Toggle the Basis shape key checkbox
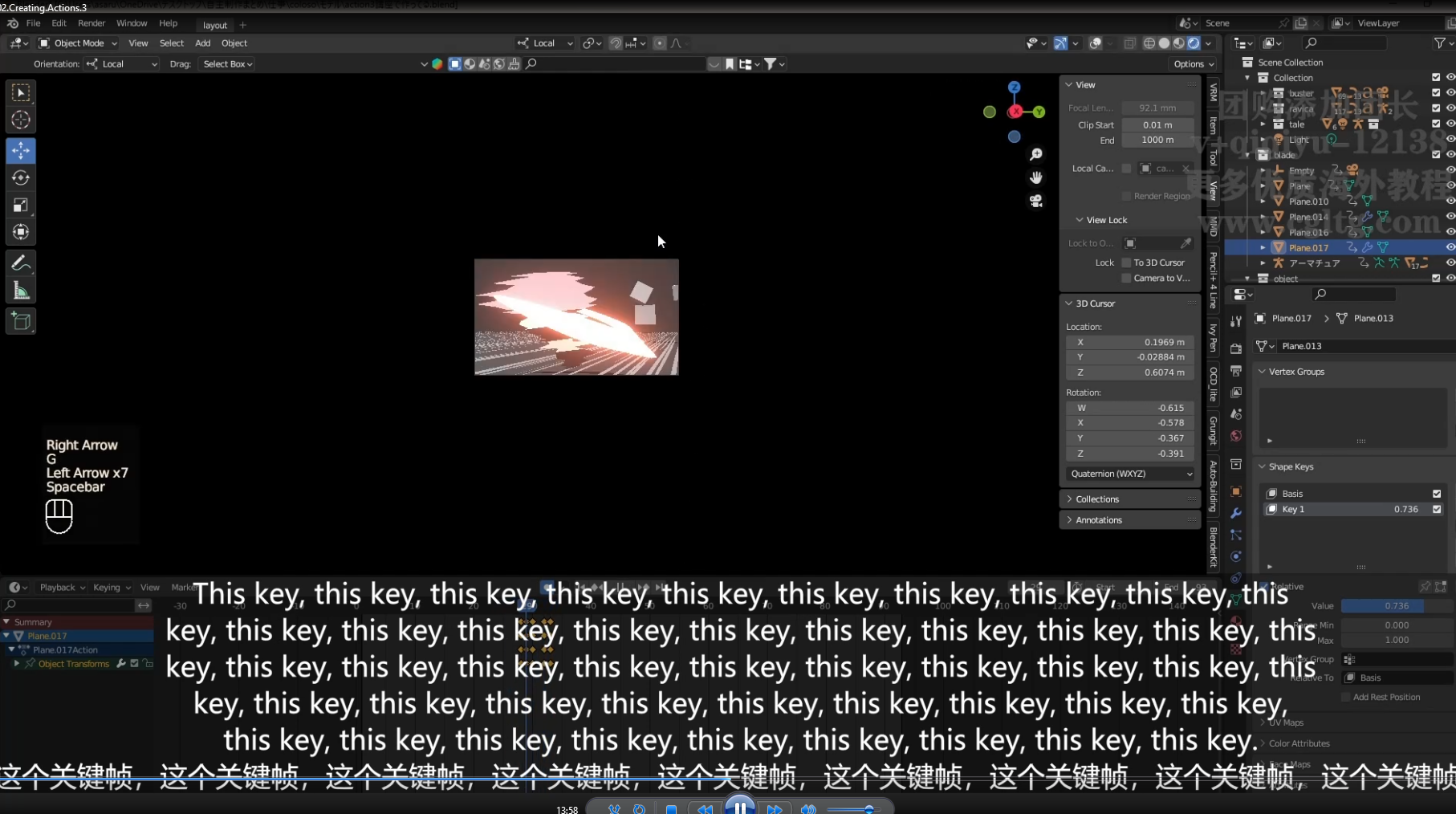This screenshot has height=814, width=1456. tap(1437, 494)
